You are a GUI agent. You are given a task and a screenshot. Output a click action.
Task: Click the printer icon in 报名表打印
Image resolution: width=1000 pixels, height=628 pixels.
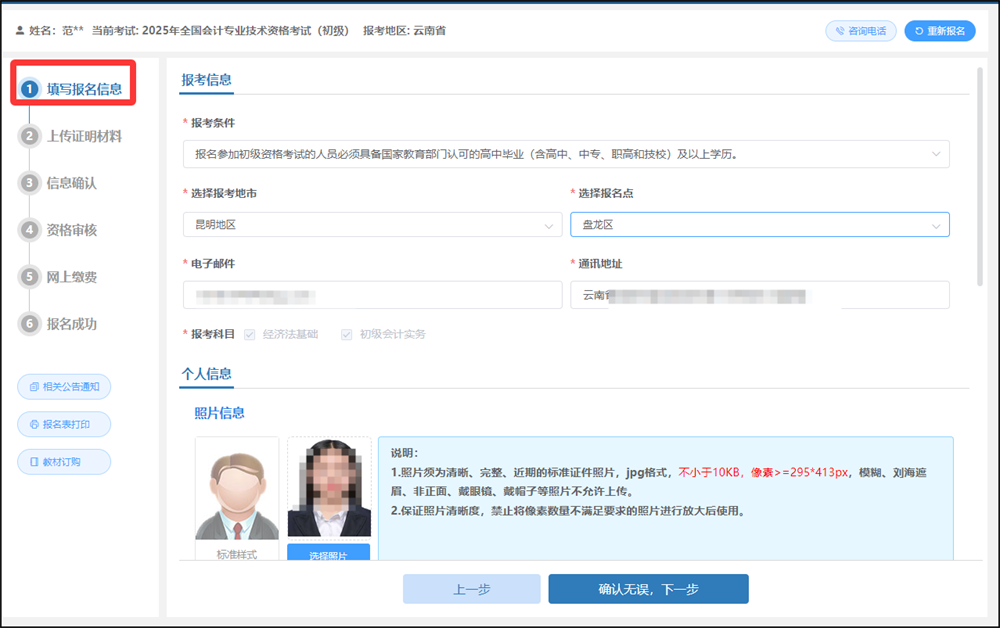pyautogui.click(x=34, y=425)
